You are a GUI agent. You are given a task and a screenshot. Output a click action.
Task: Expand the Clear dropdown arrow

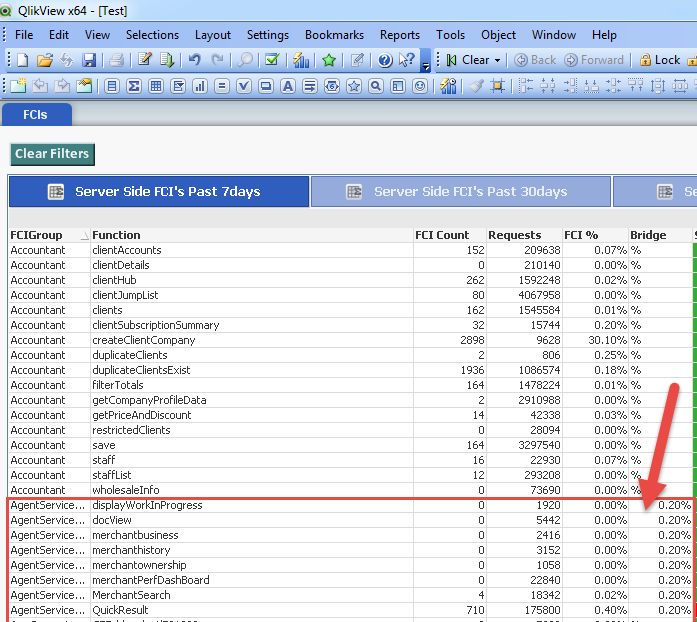click(x=498, y=60)
